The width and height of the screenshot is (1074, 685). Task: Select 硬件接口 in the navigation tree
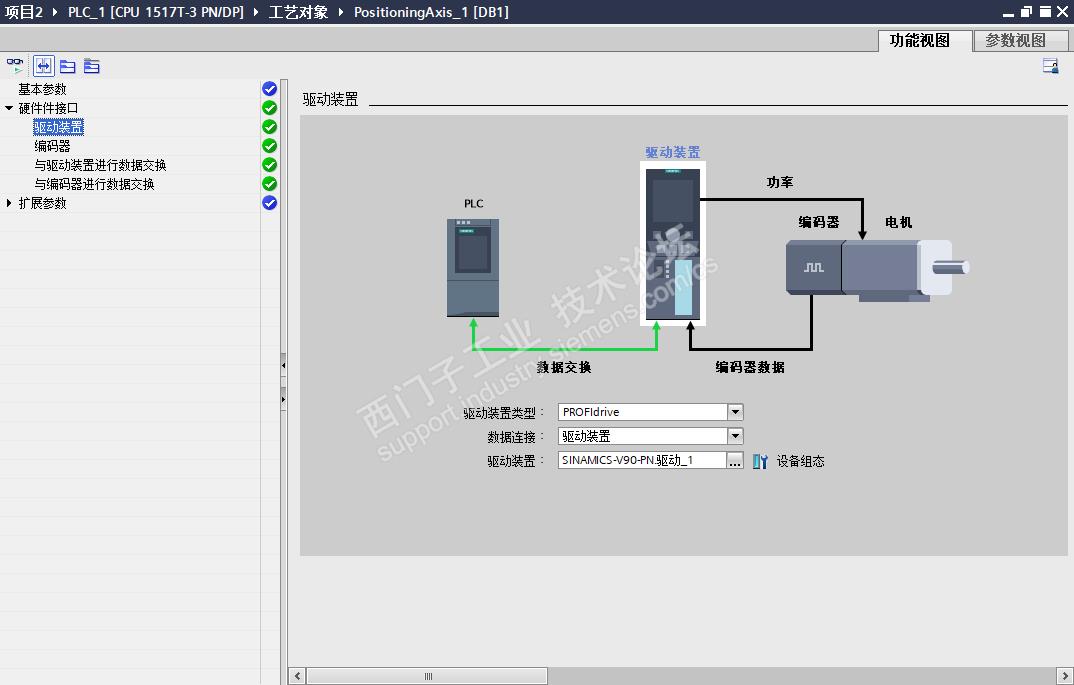point(48,108)
